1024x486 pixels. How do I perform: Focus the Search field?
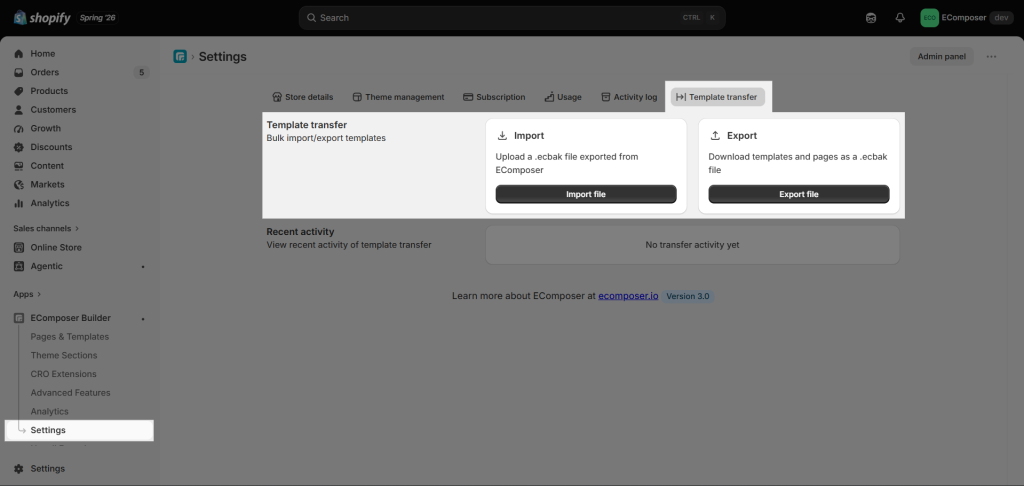512,18
